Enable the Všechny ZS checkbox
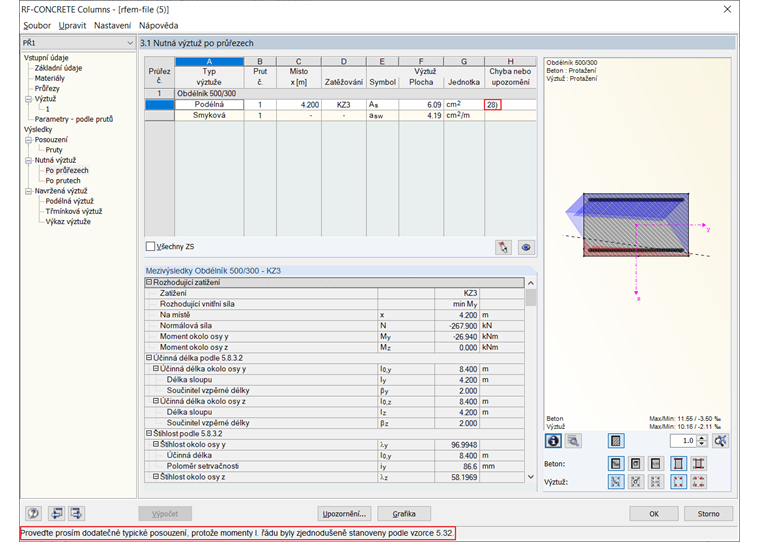This screenshot has width=760, height=542. pos(150,246)
